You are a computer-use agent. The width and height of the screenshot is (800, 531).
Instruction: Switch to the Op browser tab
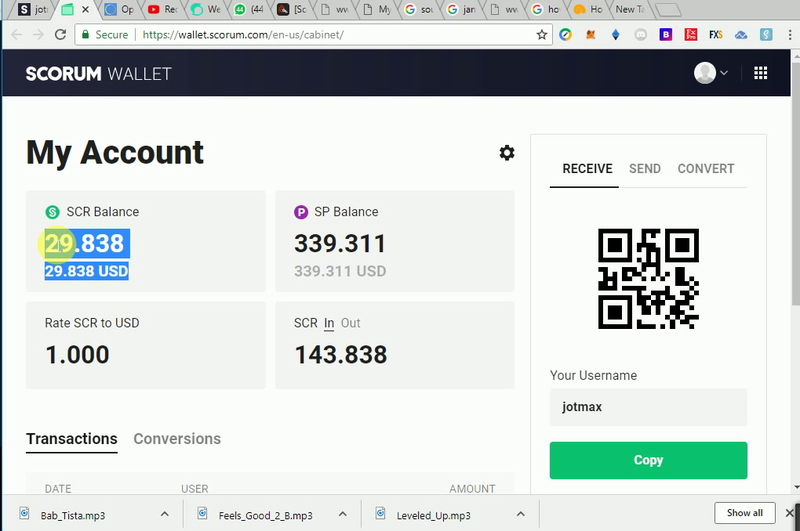pos(119,9)
